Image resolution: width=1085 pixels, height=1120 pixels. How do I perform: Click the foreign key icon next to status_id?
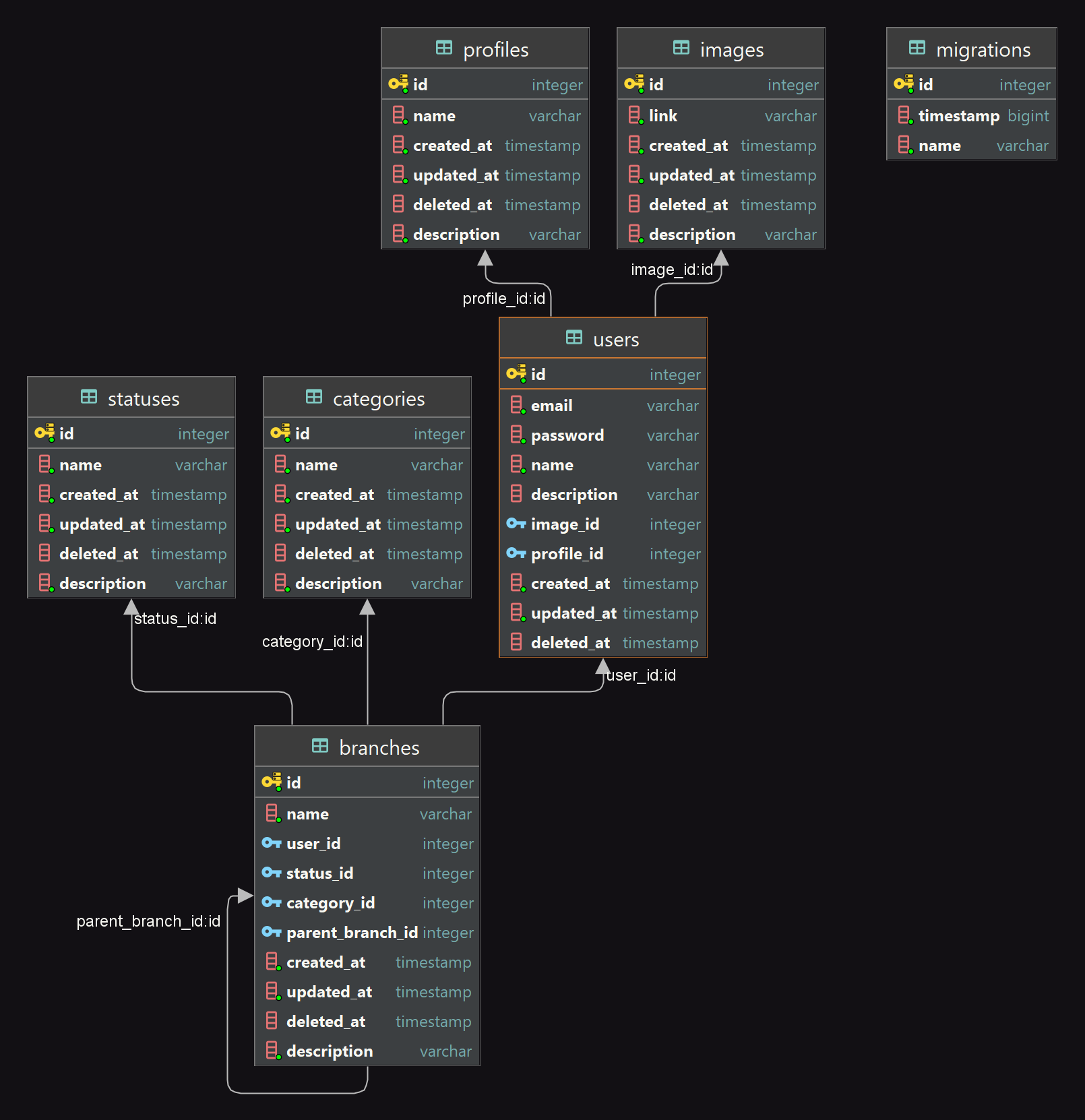272,873
